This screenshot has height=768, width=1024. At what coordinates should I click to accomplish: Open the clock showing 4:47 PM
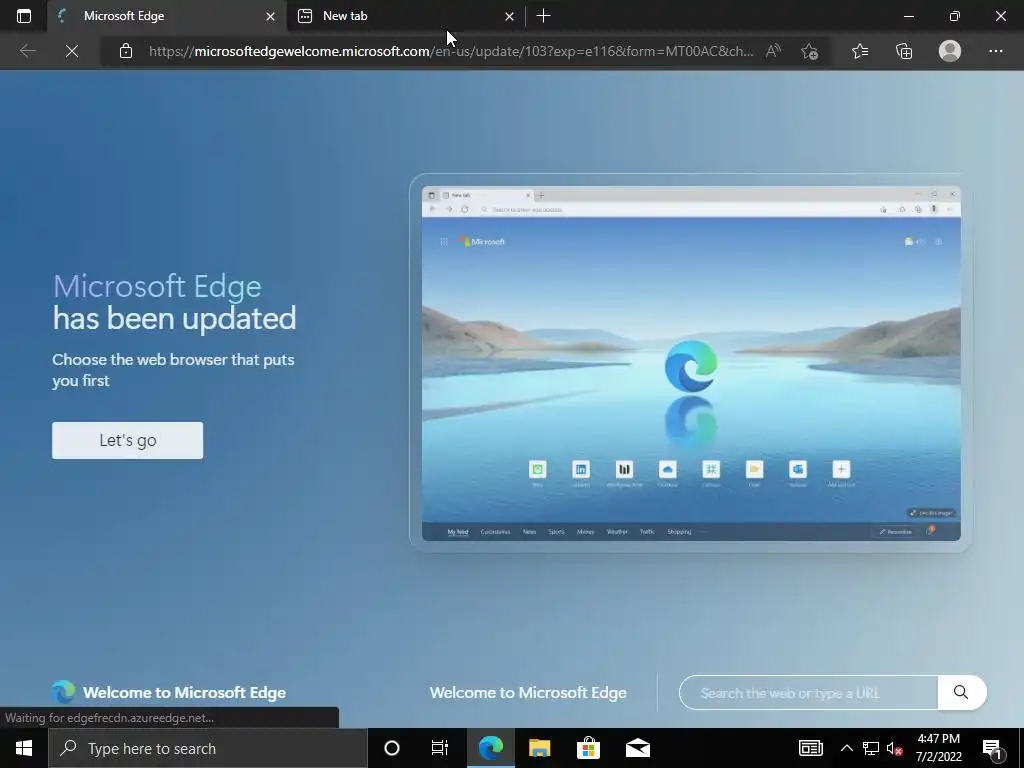[x=938, y=748]
